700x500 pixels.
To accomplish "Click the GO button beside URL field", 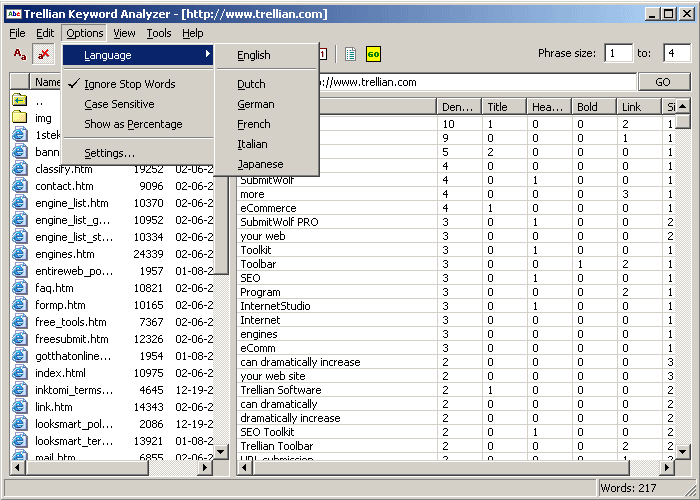I will tap(663, 82).
